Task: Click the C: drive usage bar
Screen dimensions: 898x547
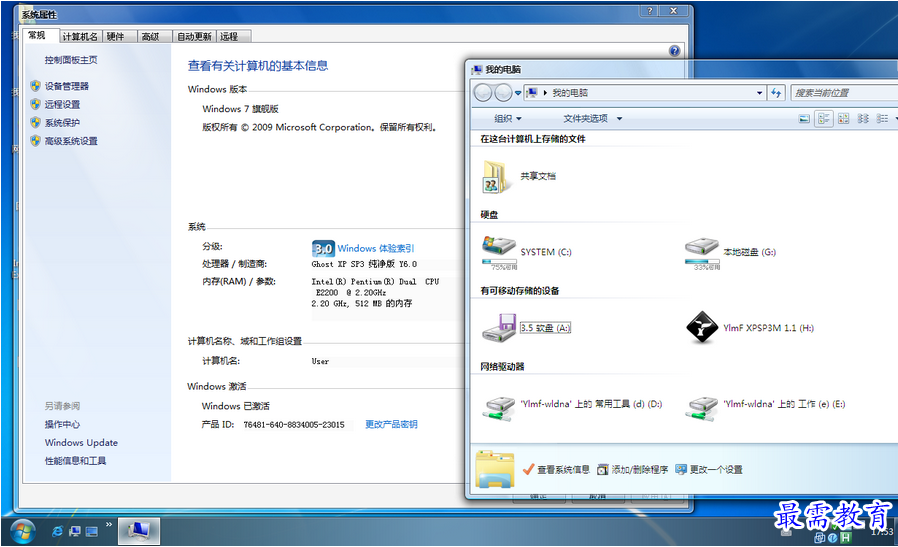Action: [499, 261]
